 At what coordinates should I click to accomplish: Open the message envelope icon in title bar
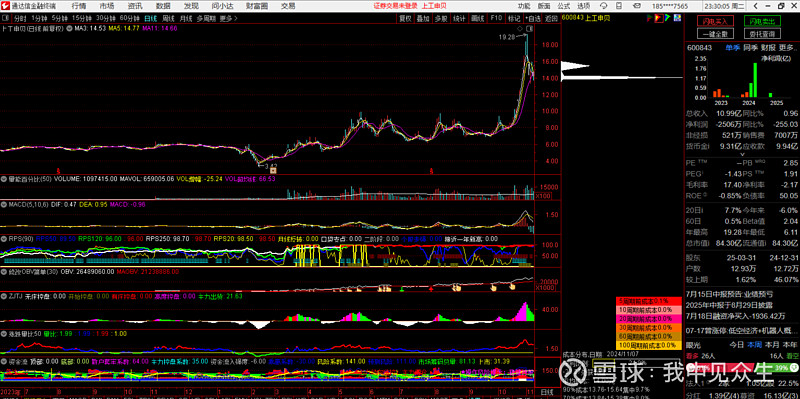(x=637, y=6)
